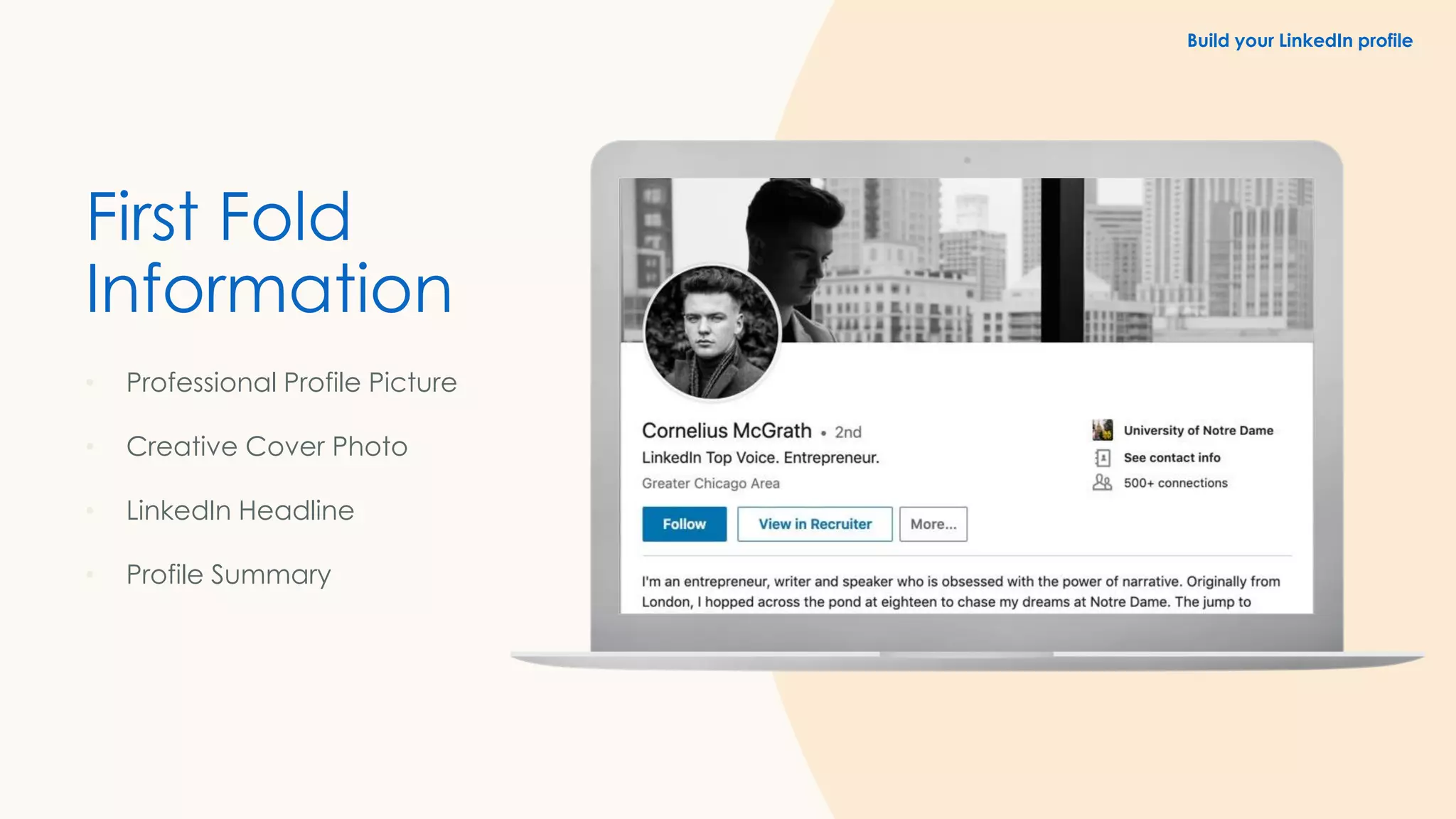Viewport: 1456px width, 819px height.
Task: Open View in Recruiter button
Action: coord(815,524)
